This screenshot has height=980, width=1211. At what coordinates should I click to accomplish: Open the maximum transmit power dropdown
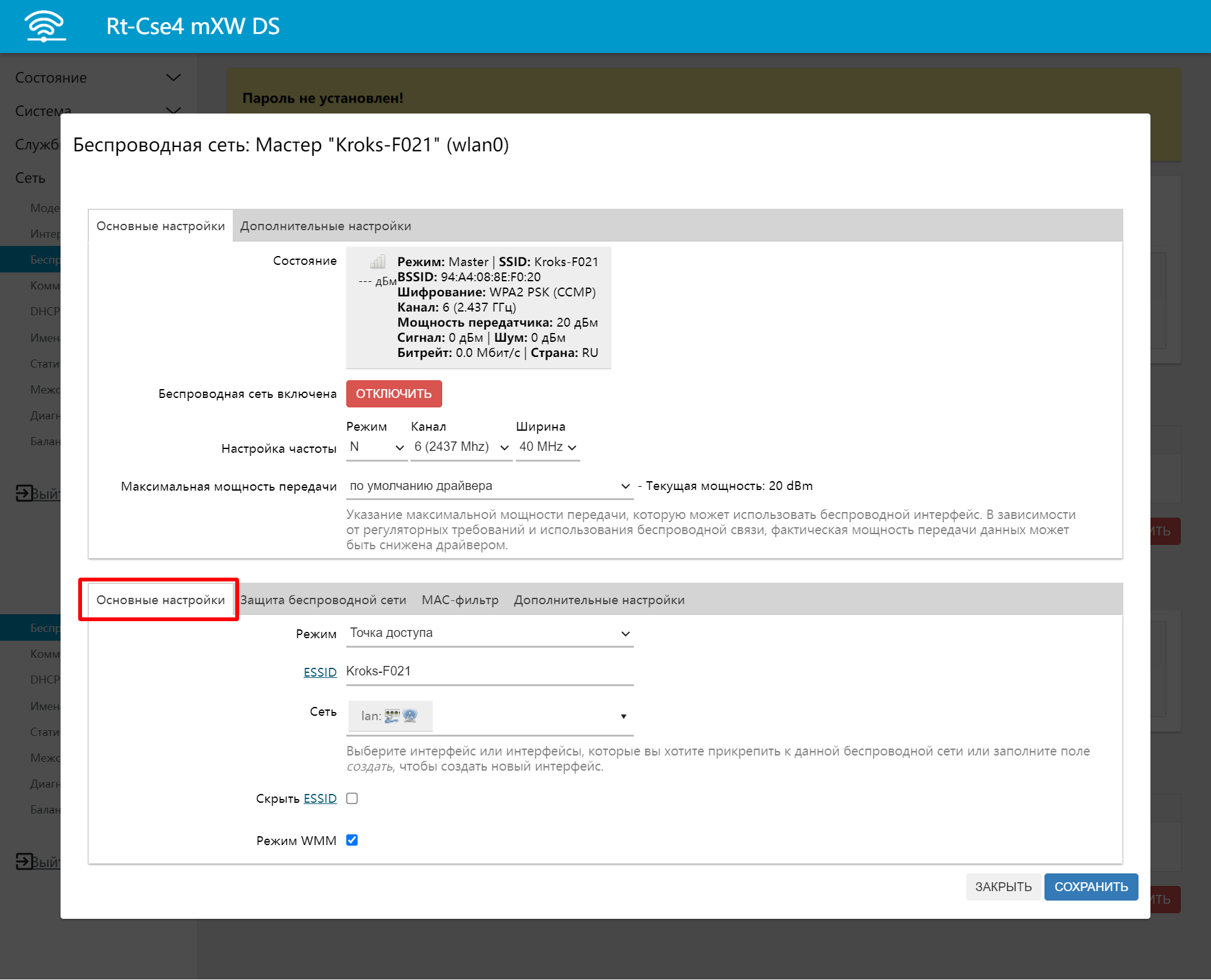coord(489,486)
